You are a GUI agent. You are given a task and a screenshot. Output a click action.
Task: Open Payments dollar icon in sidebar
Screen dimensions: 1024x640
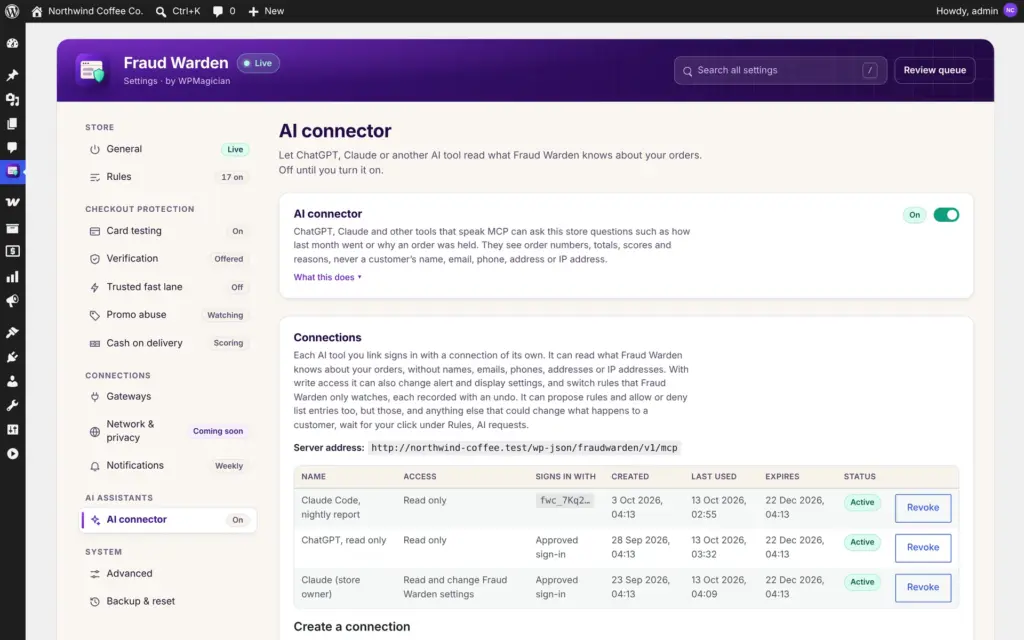click(x=12, y=251)
